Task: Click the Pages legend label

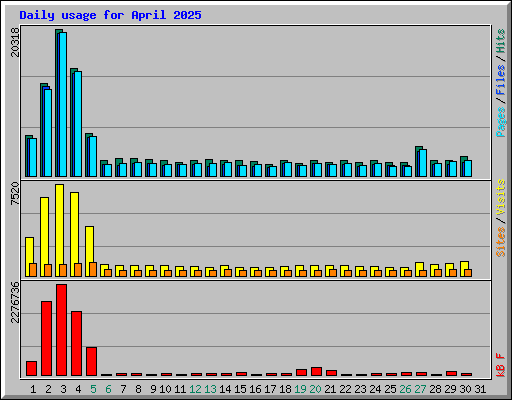Action: point(501,122)
